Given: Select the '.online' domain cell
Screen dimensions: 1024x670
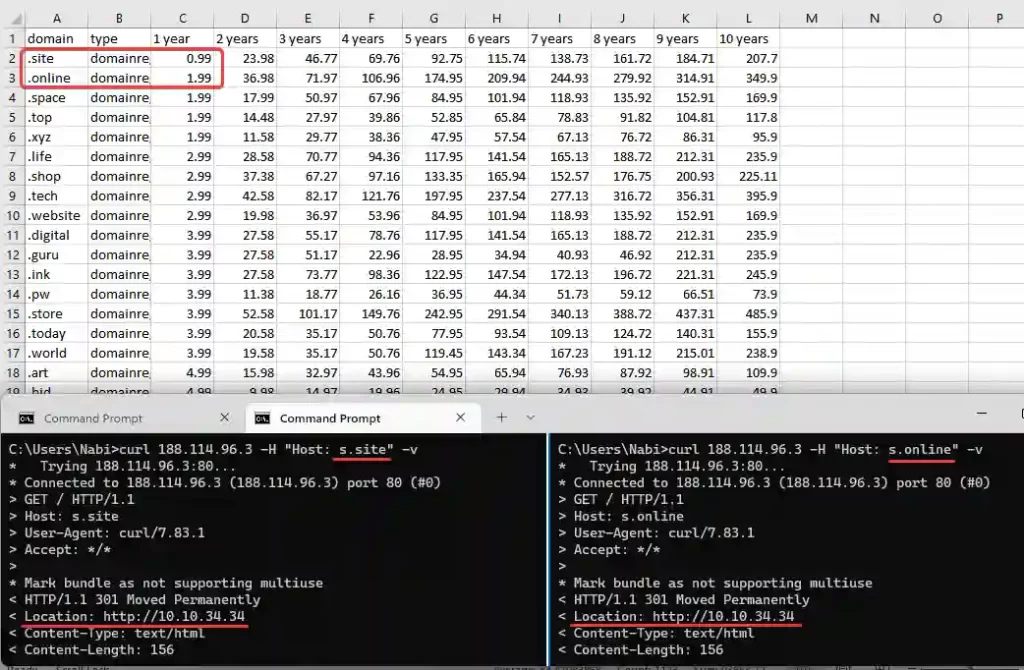Looking at the screenshot, I should pyautogui.click(x=56, y=78).
